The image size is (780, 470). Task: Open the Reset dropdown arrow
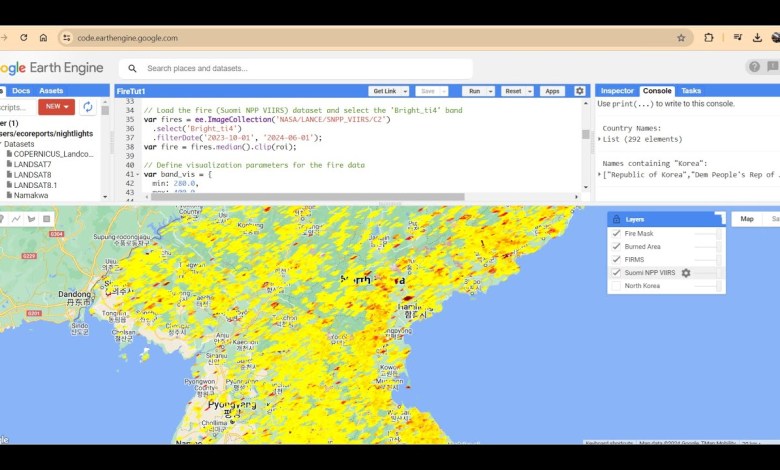(530, 91)
